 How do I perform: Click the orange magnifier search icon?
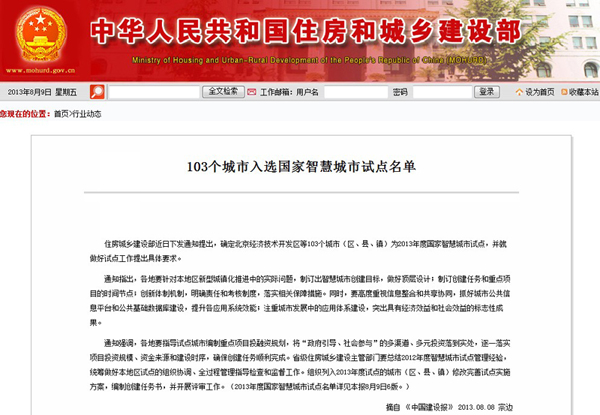97,92
